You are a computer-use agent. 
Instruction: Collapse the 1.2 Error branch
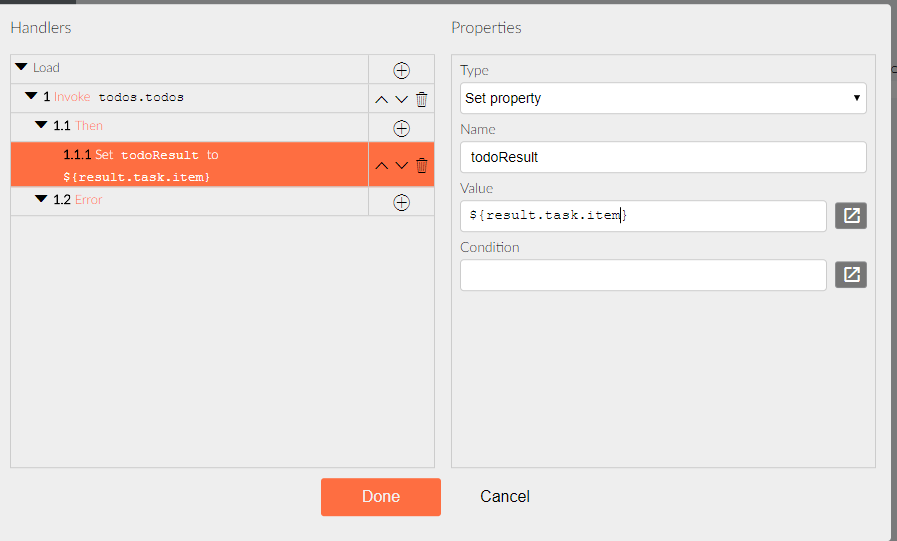(41, 198)
